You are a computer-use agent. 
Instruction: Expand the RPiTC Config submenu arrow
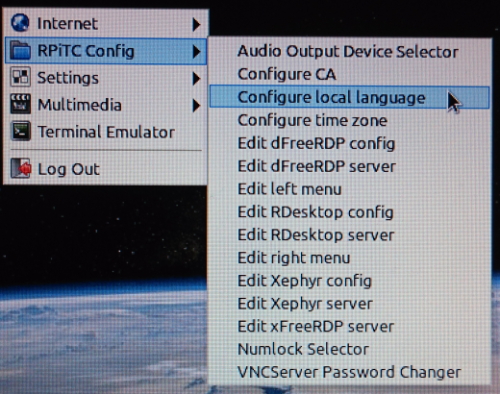196,51
